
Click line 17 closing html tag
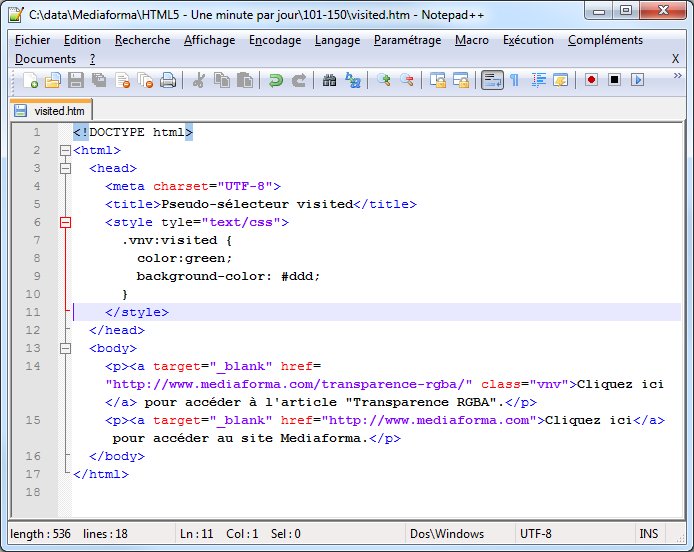click(x=101, y=474)
